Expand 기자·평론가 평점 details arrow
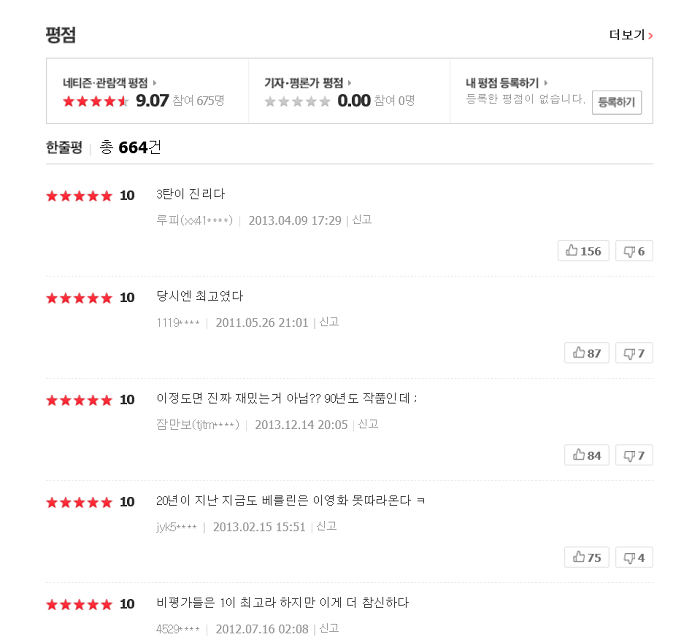The width and height of the screenshot is (700, 637). (349, 83)
